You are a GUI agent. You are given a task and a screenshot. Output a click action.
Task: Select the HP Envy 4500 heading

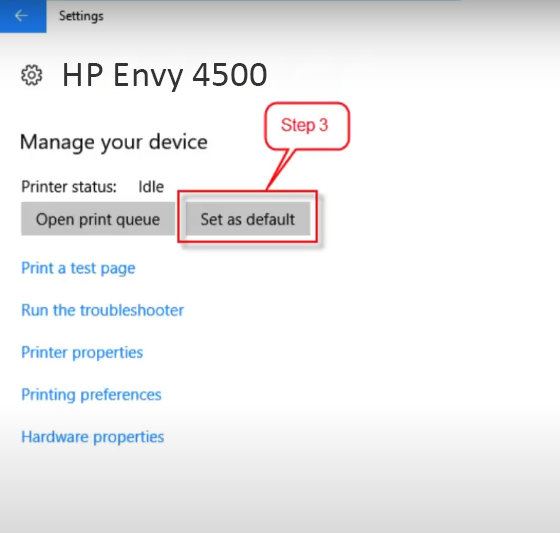pos(165,75)
